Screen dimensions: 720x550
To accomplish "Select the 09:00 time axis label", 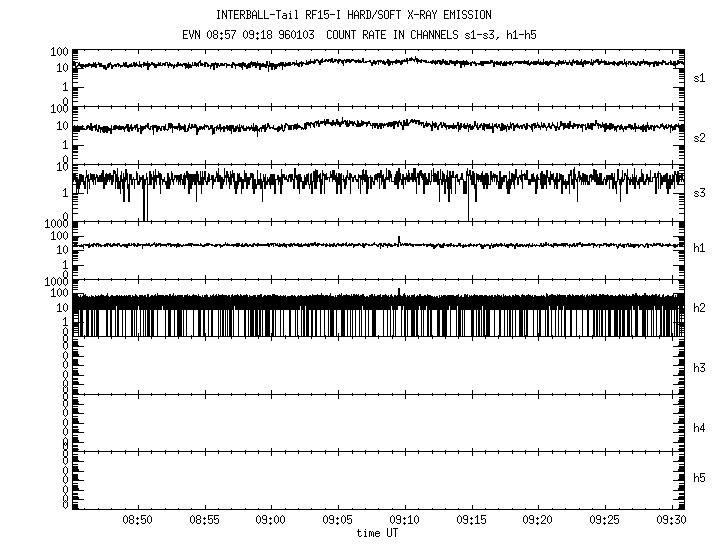I will 271,521.
